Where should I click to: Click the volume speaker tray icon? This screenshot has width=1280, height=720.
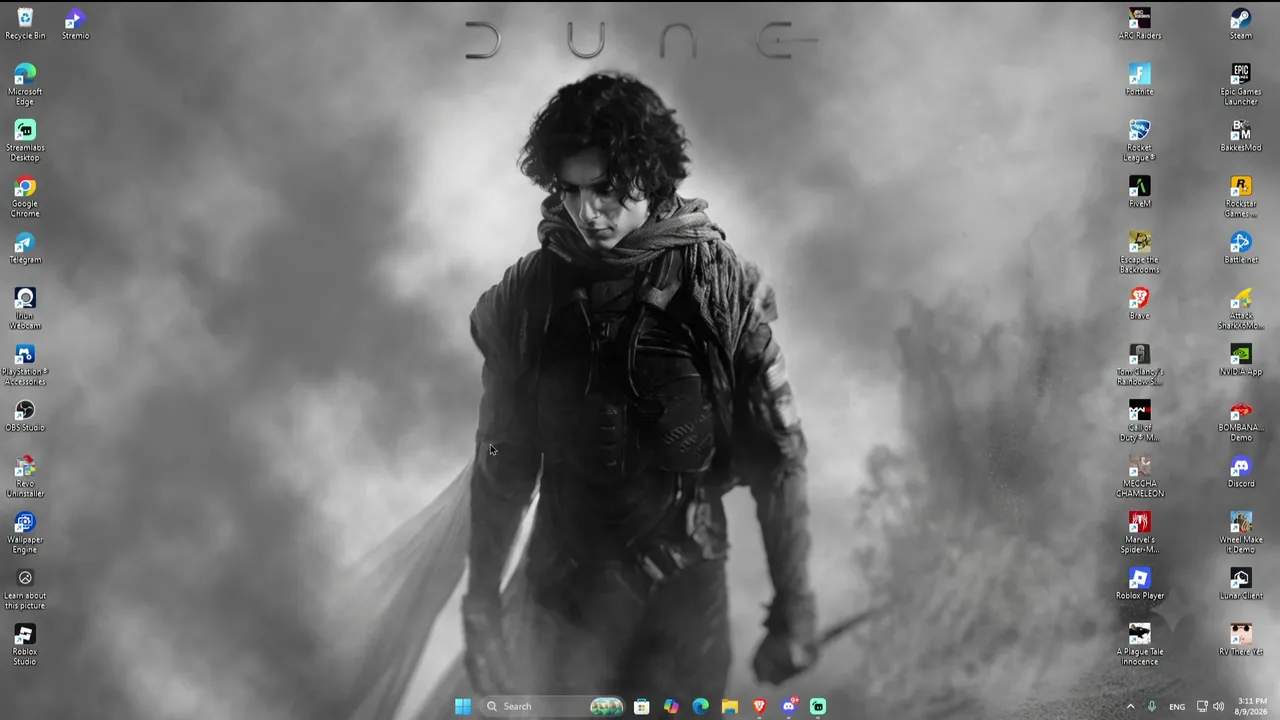(x=1218, y=706)
